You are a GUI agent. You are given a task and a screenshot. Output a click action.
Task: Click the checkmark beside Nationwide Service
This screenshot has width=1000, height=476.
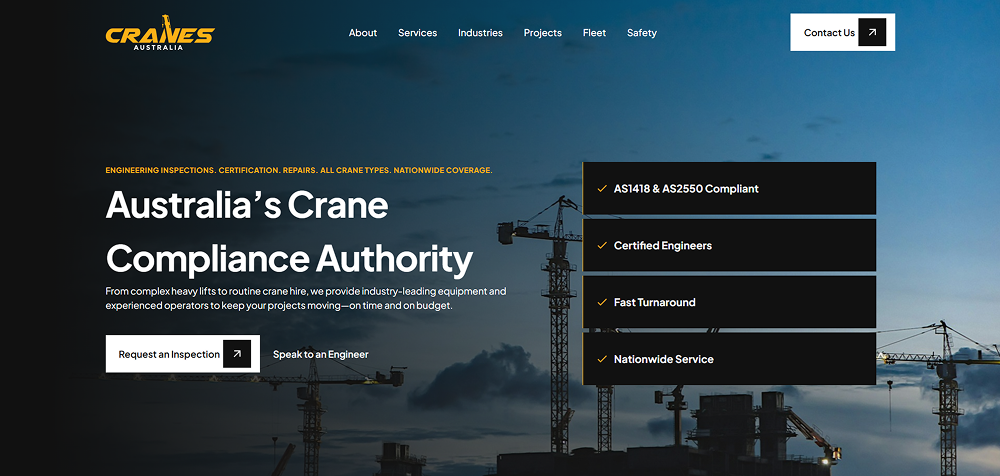(601, 359)
